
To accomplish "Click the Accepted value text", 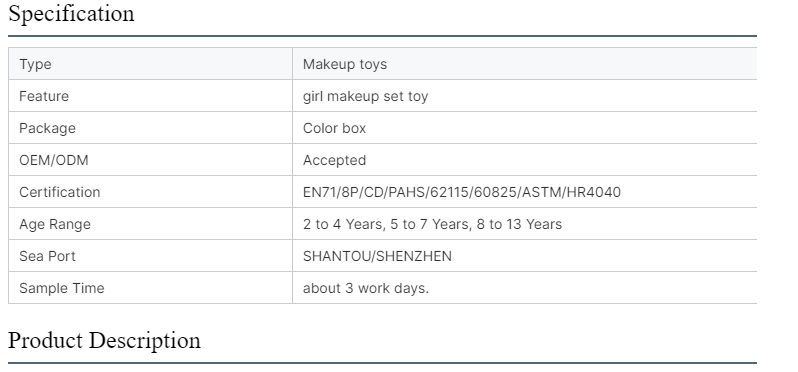I will pyautogui.click(x=334, y=160).
